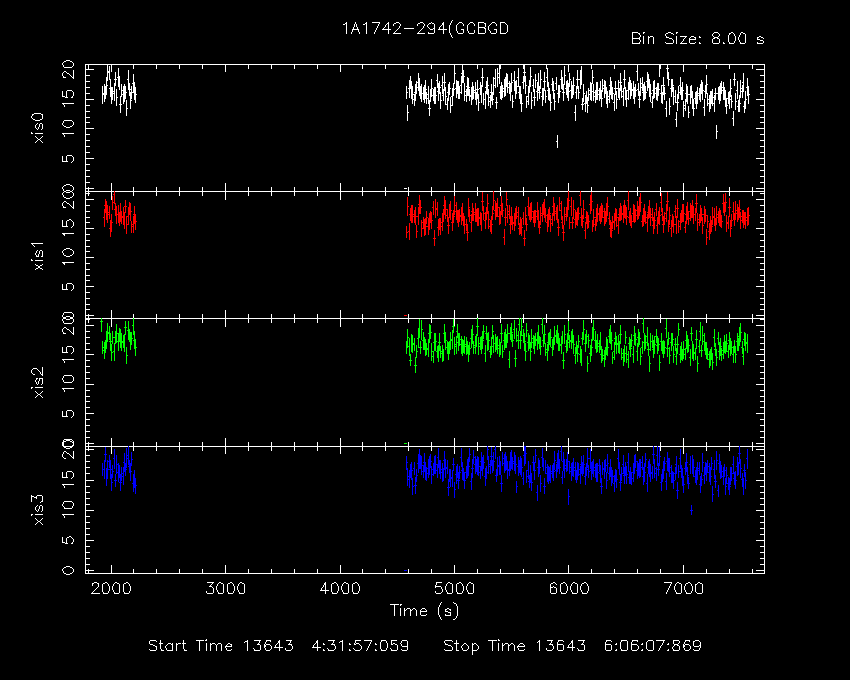Click the y-axis label 15 in xis0 panel

pos(68,98)
